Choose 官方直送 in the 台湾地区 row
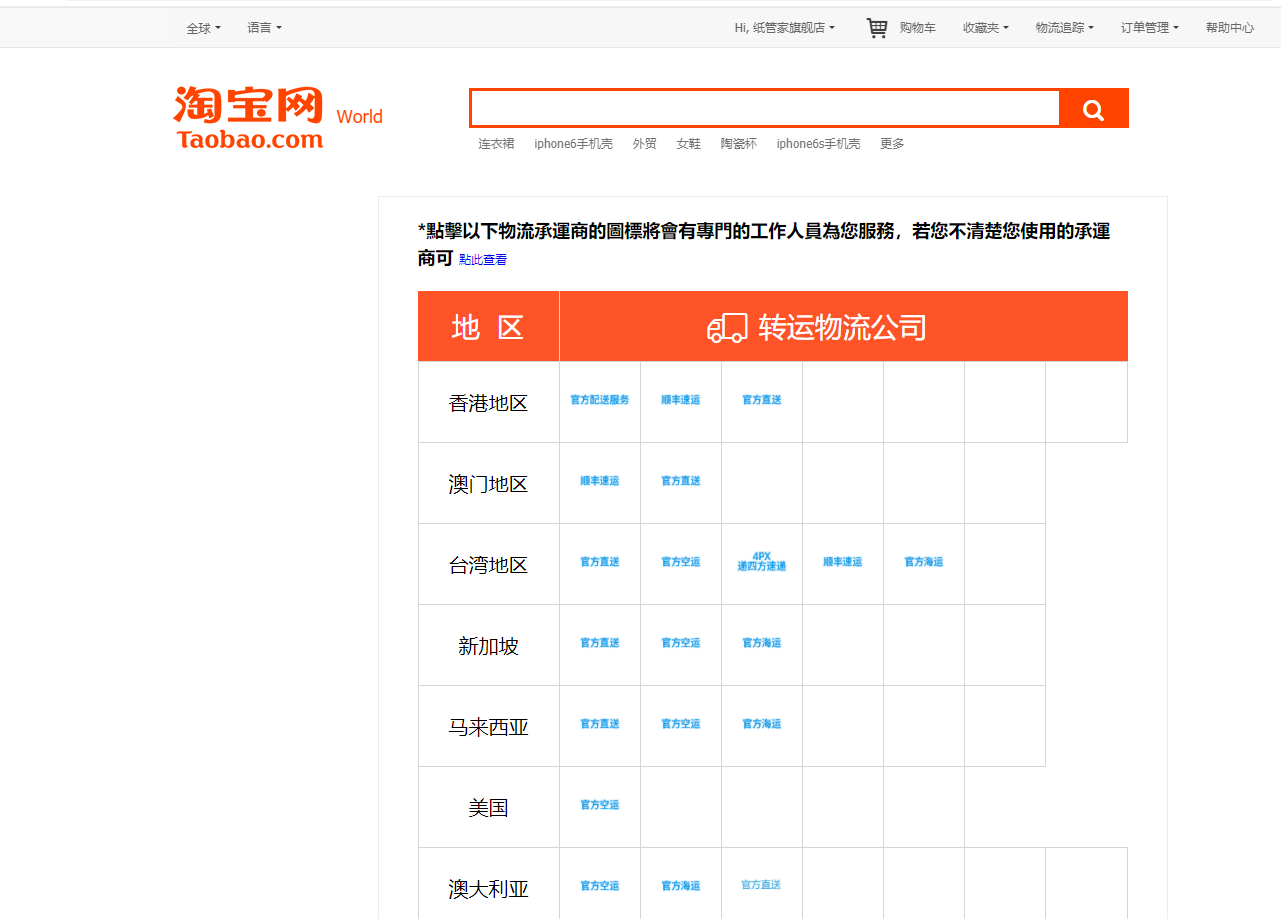This screenshot has width=1281, height=919. tap(600, 562)
